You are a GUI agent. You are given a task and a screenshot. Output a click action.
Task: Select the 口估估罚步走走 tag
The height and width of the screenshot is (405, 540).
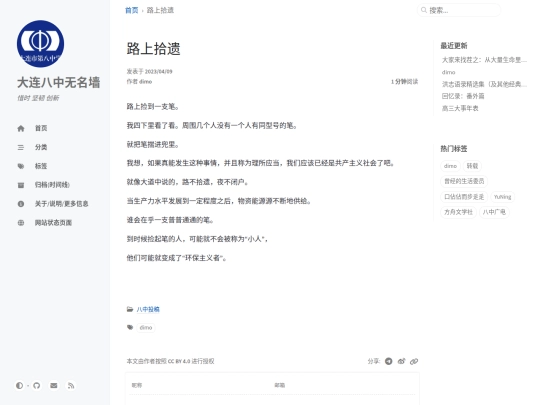[464, 197]
